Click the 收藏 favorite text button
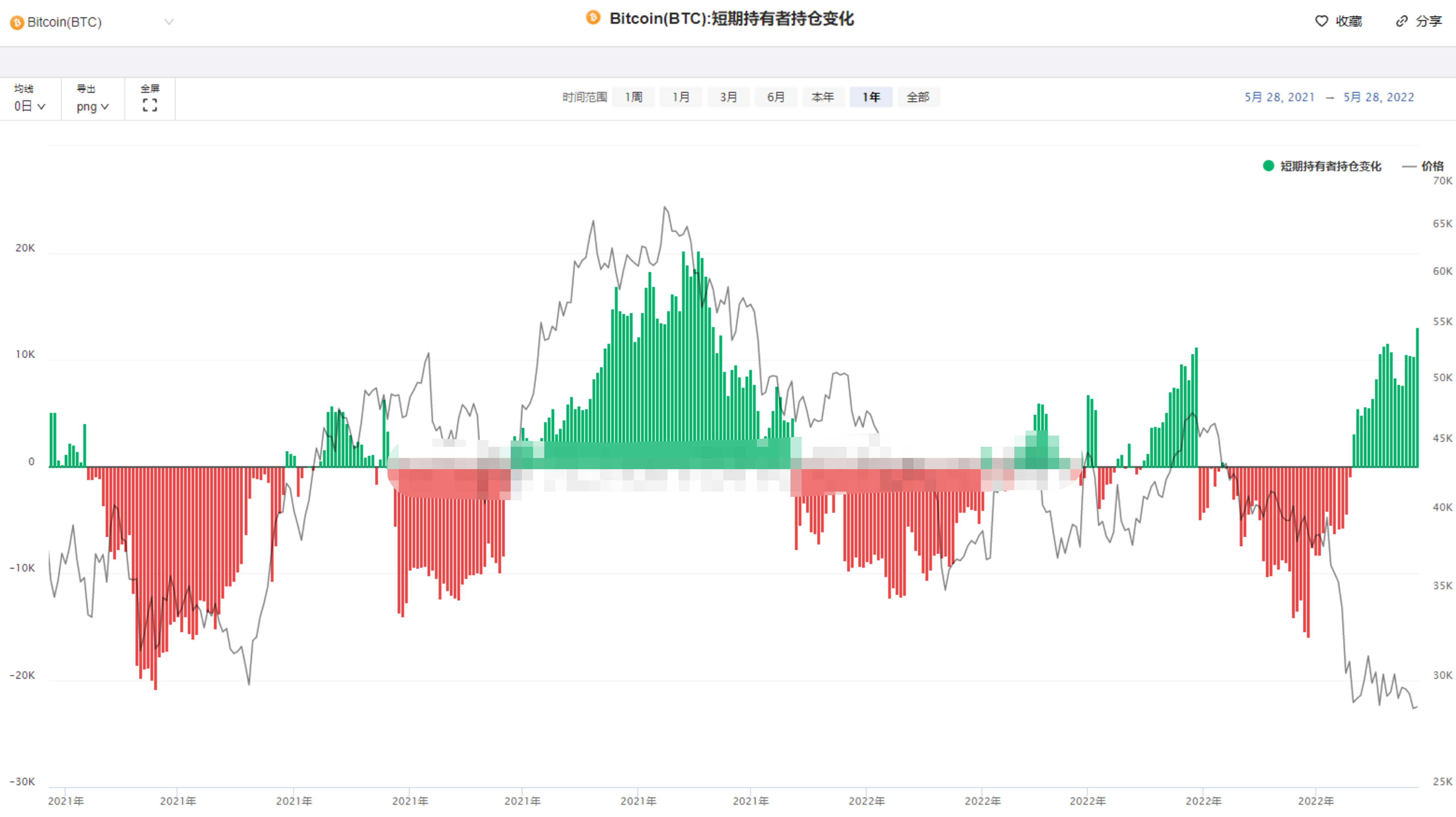Screen dimensions: 1456x817 pyautogui.click(x=1349, y=22)
